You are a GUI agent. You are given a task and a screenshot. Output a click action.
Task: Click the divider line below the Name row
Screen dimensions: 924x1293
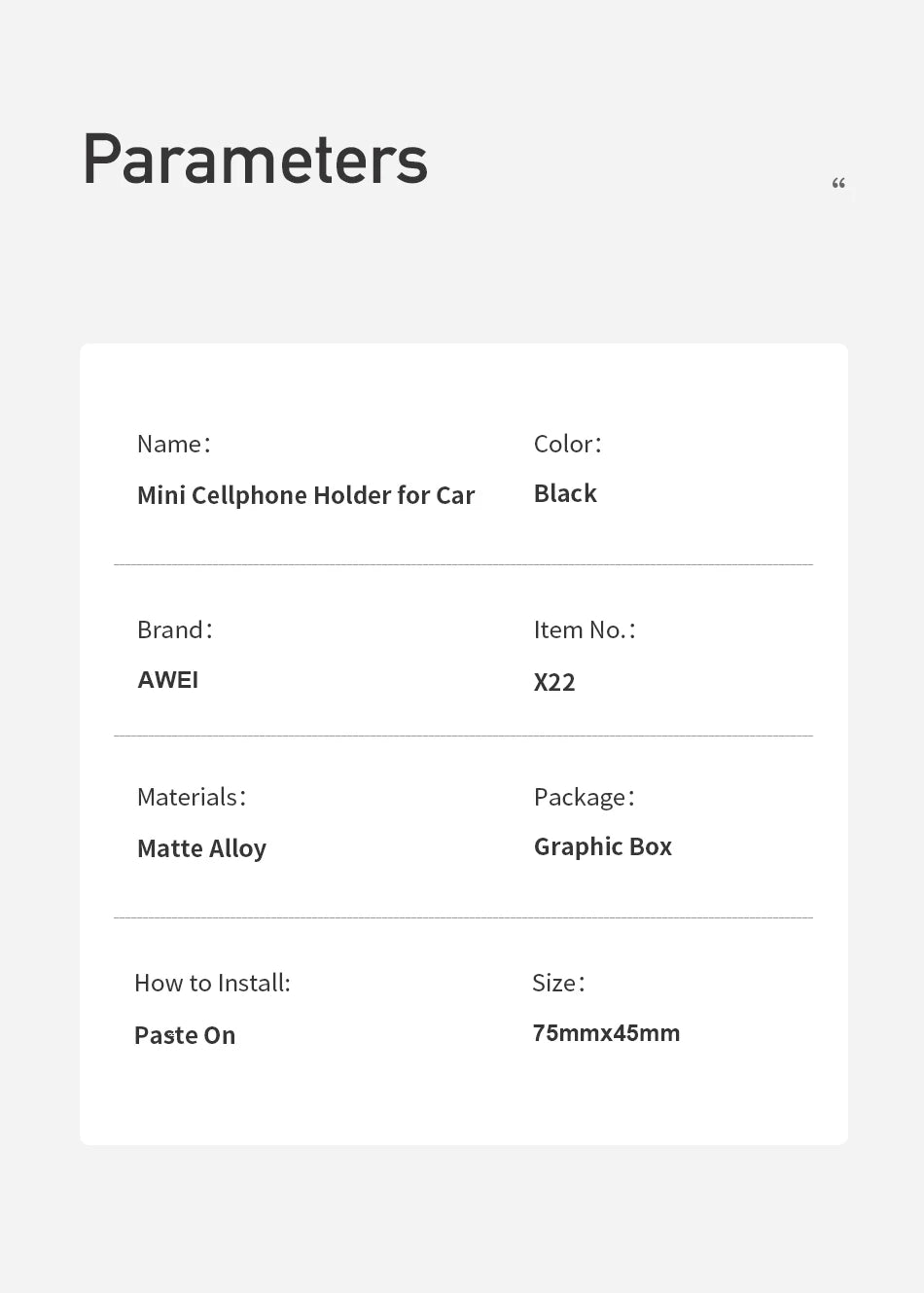463,564
